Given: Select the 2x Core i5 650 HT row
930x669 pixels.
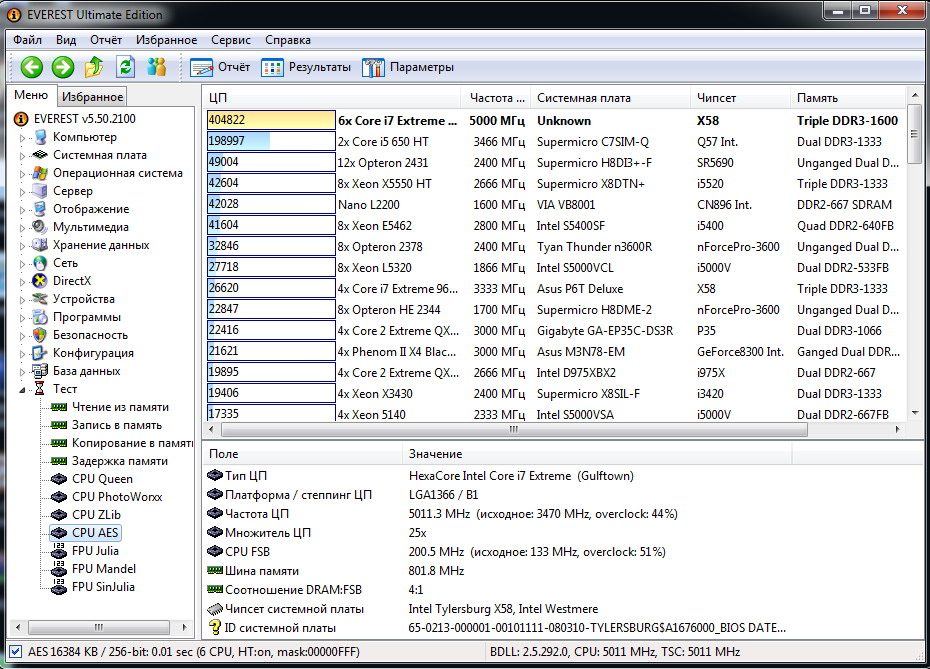Looking at the screenshot, I should click(556, 142).
